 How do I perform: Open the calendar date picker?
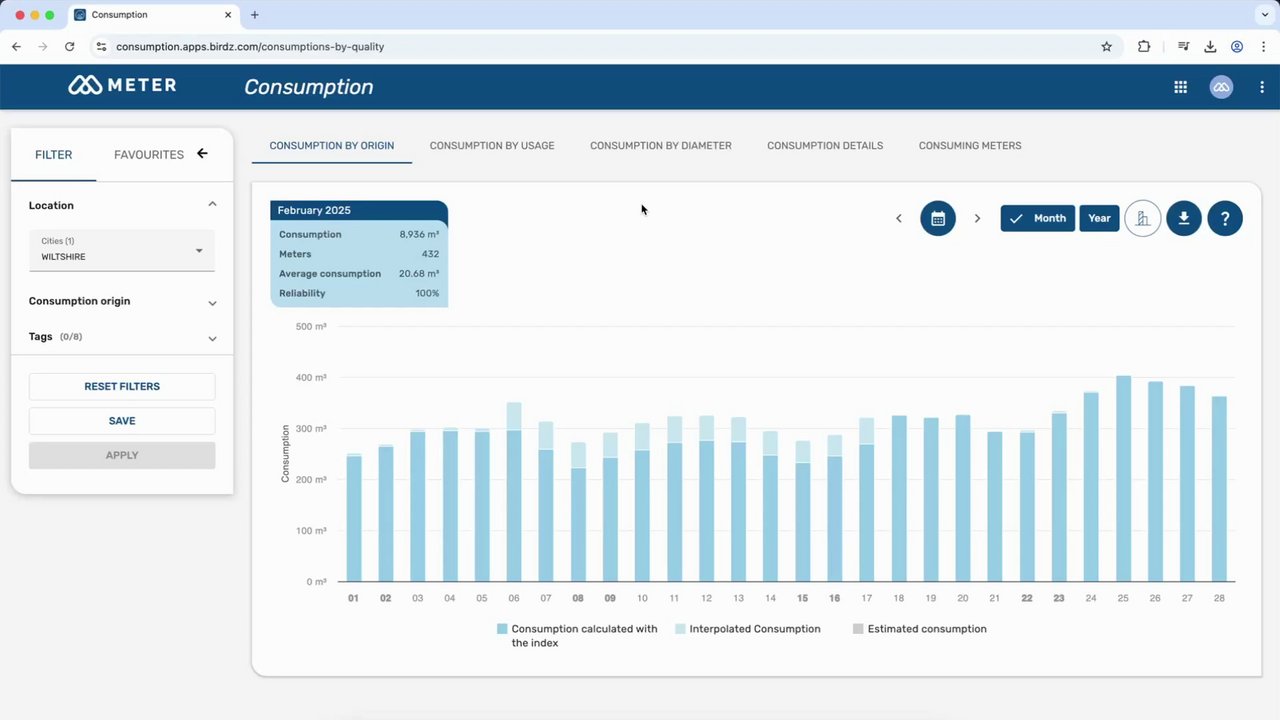[x=938, y=218]
